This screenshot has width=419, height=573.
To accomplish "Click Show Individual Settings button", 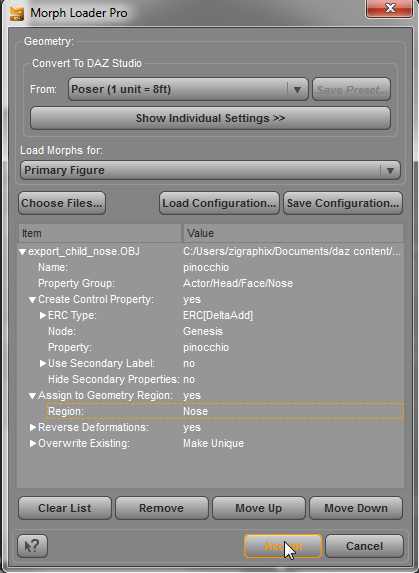I will click(x=210, y=118).
